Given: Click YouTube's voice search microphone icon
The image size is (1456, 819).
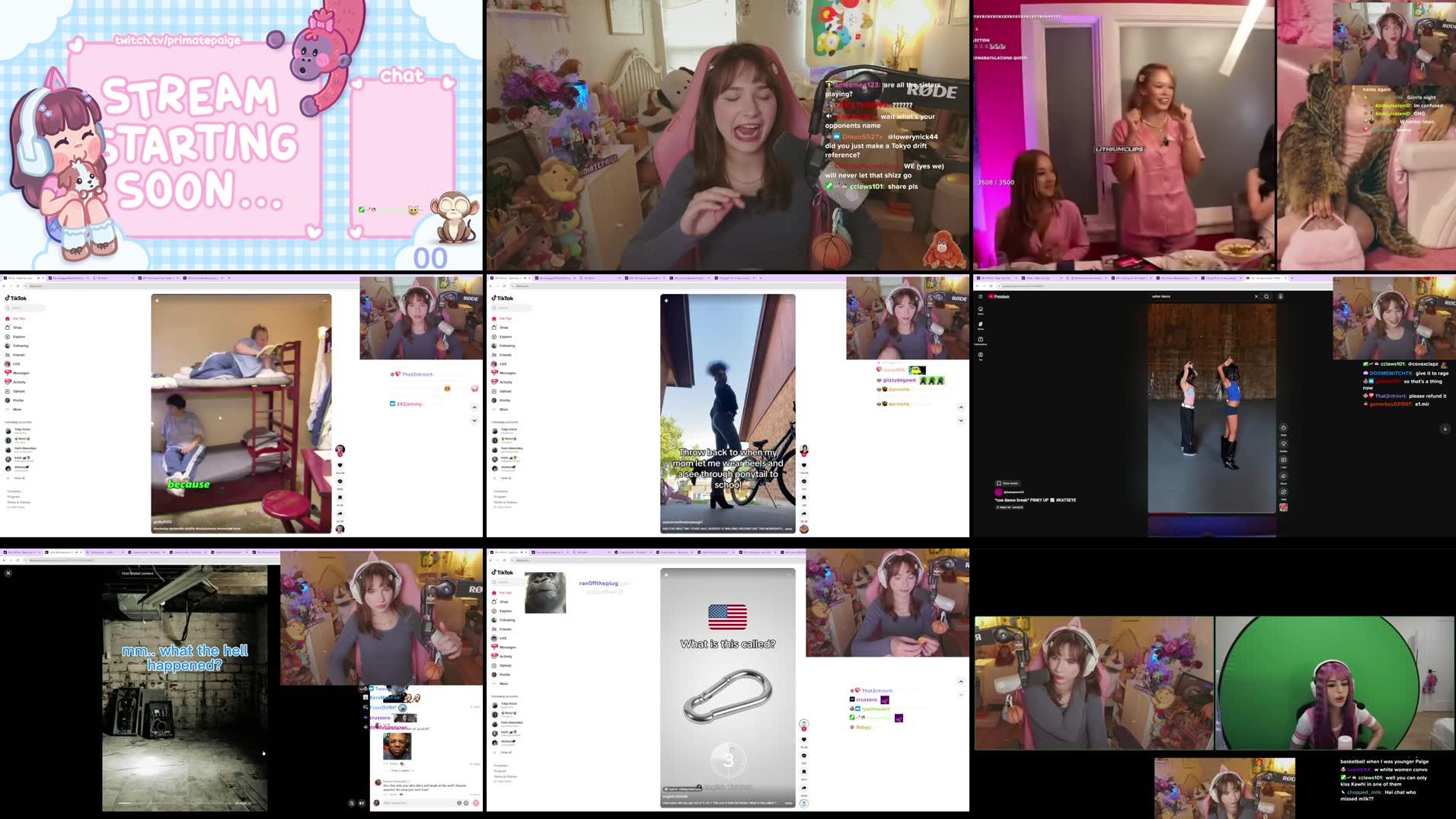Looking at the screenshot, I should tap(1281, 296).
